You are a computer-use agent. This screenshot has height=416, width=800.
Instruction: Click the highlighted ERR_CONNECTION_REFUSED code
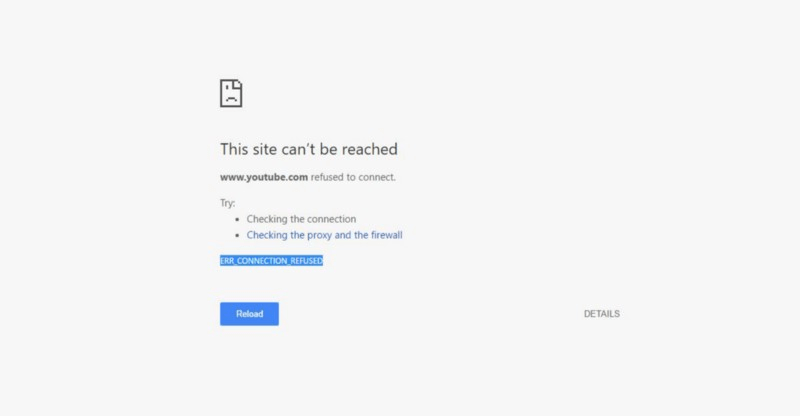click(x=271, y=261)
